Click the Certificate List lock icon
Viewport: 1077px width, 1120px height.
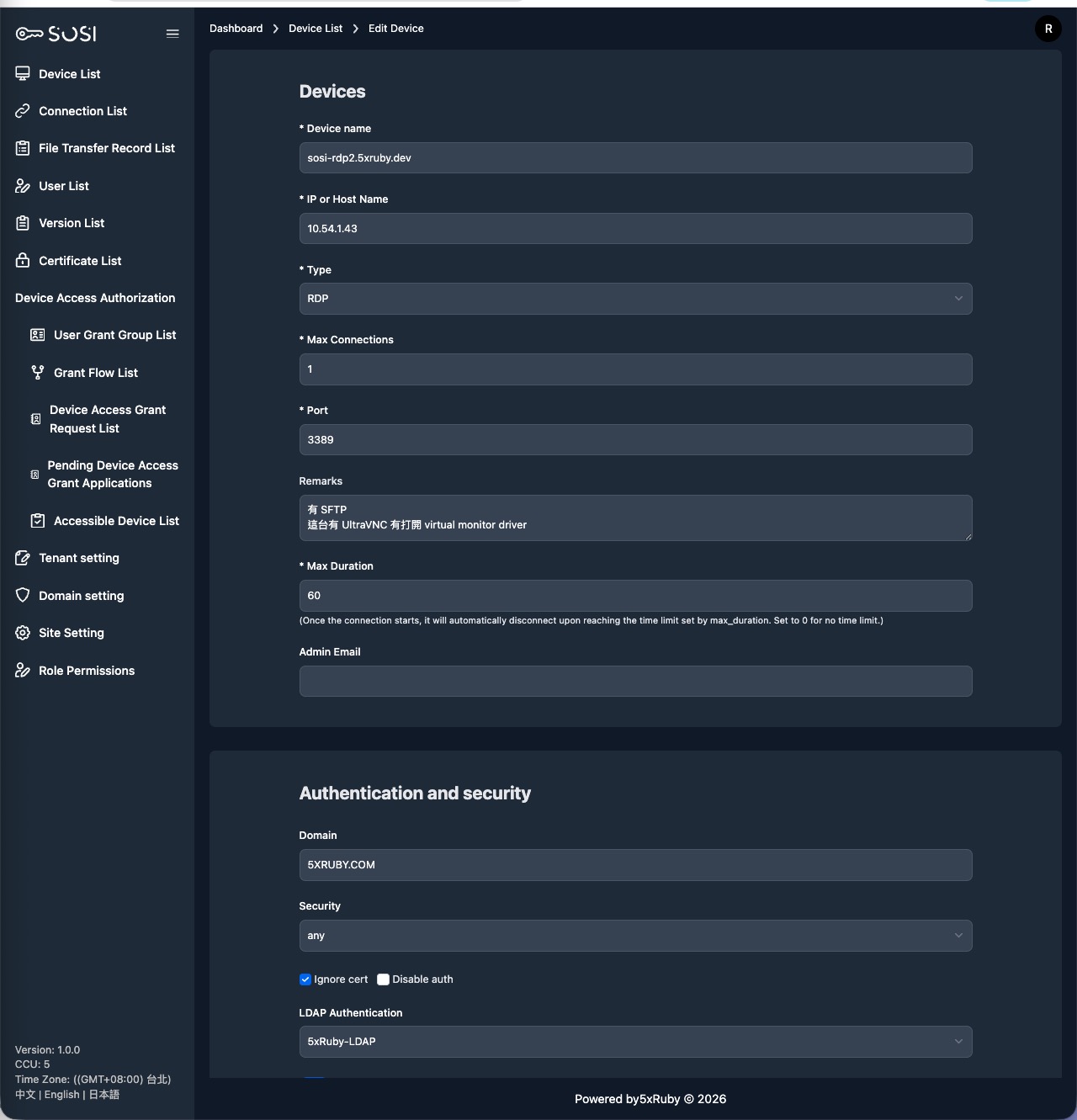[x=23, y=261]
